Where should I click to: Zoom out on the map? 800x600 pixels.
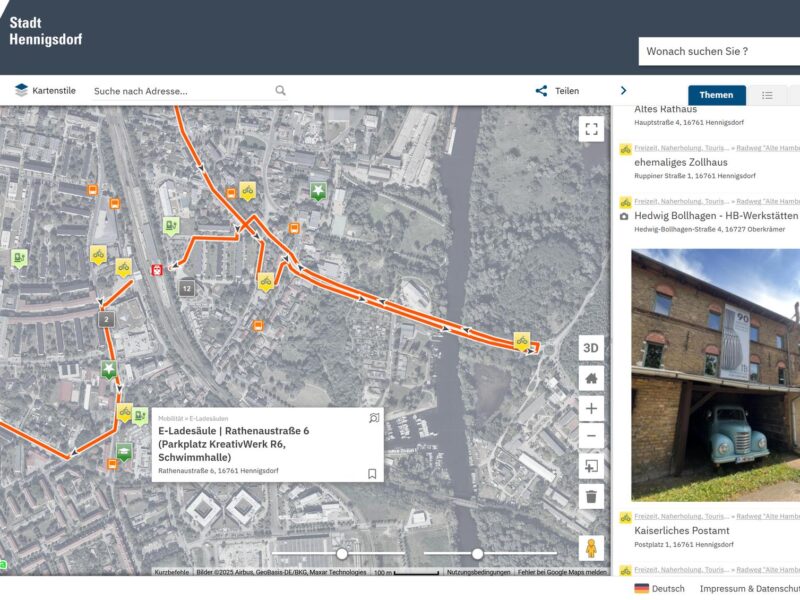pos(591,436)
